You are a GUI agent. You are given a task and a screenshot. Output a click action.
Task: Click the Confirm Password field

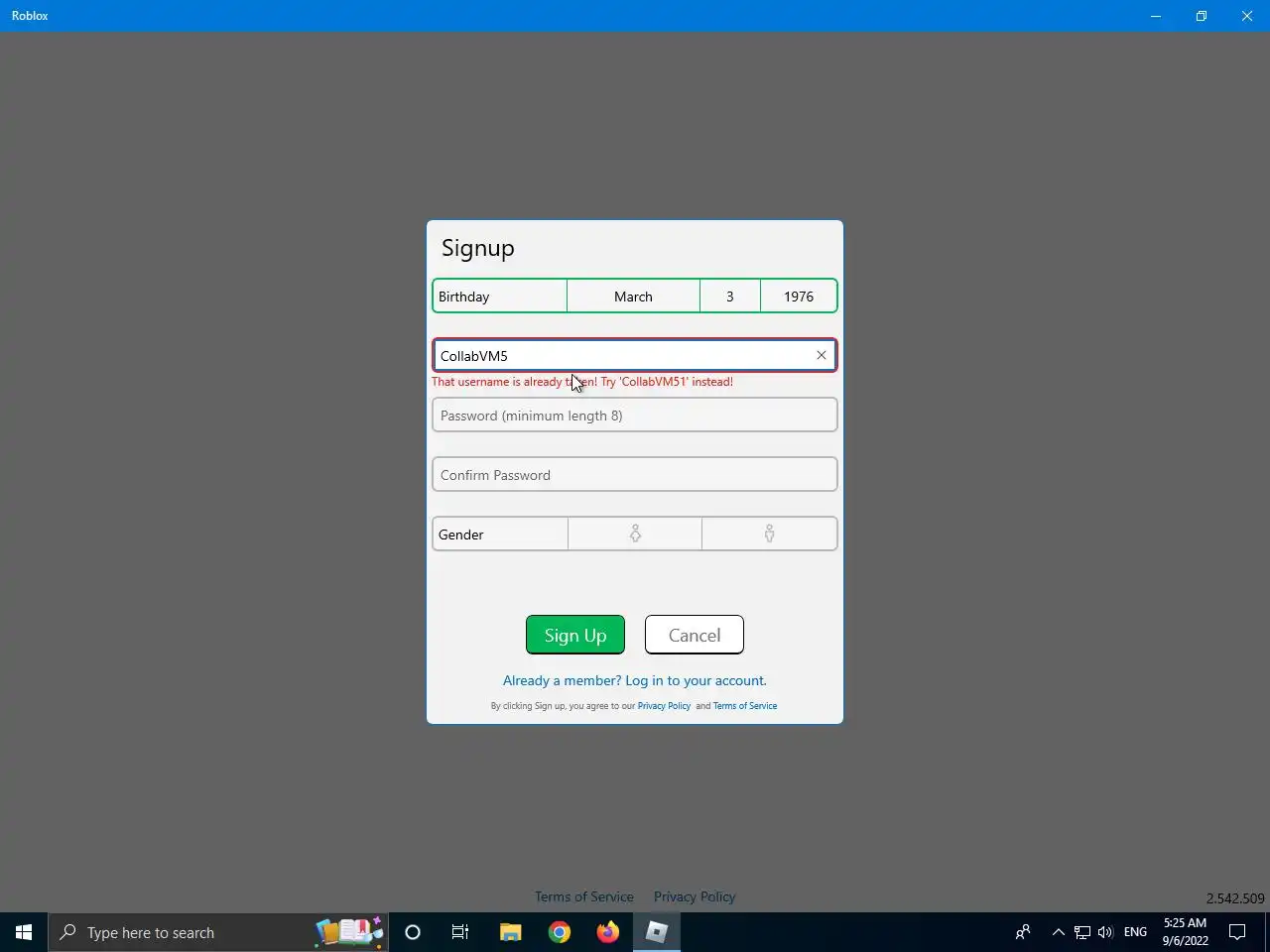click(635, 474)
